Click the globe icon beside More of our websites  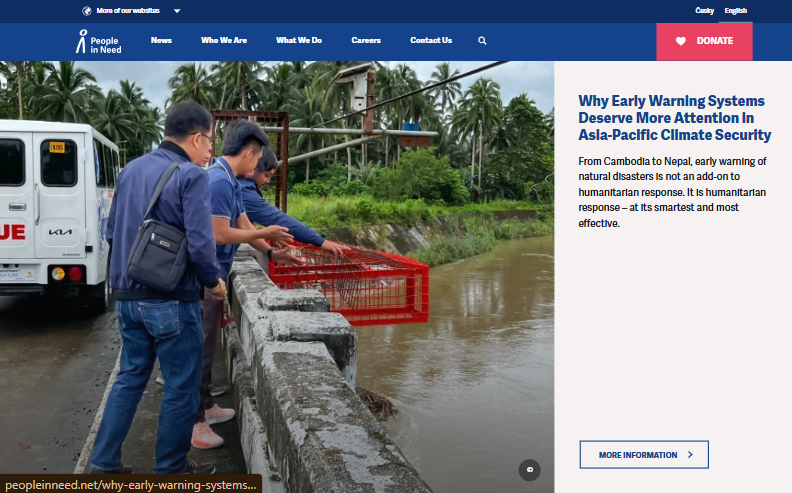[87, 11]
